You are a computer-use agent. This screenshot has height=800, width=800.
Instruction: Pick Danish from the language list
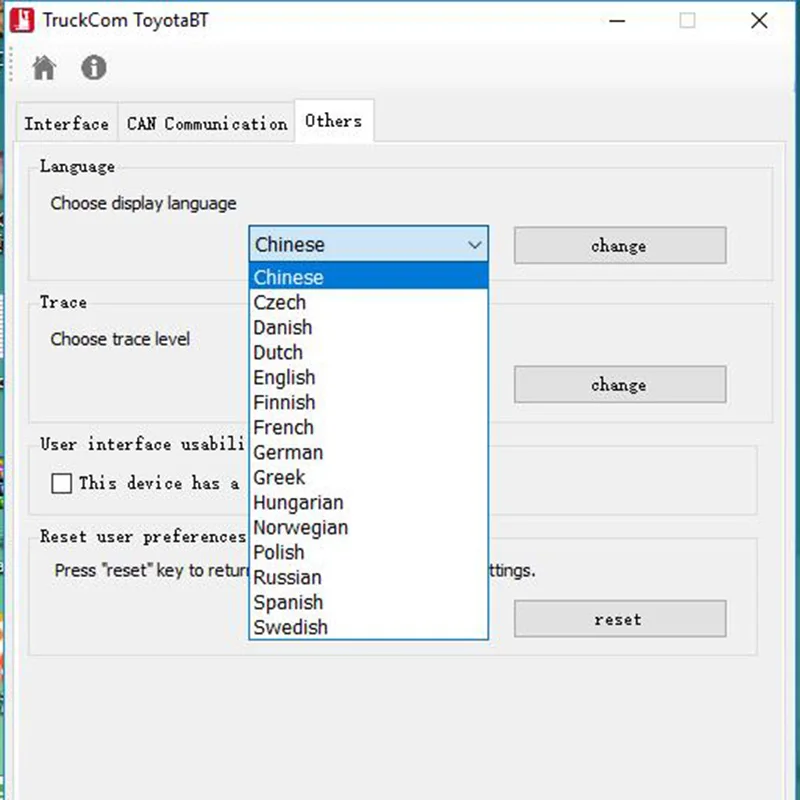368,327
